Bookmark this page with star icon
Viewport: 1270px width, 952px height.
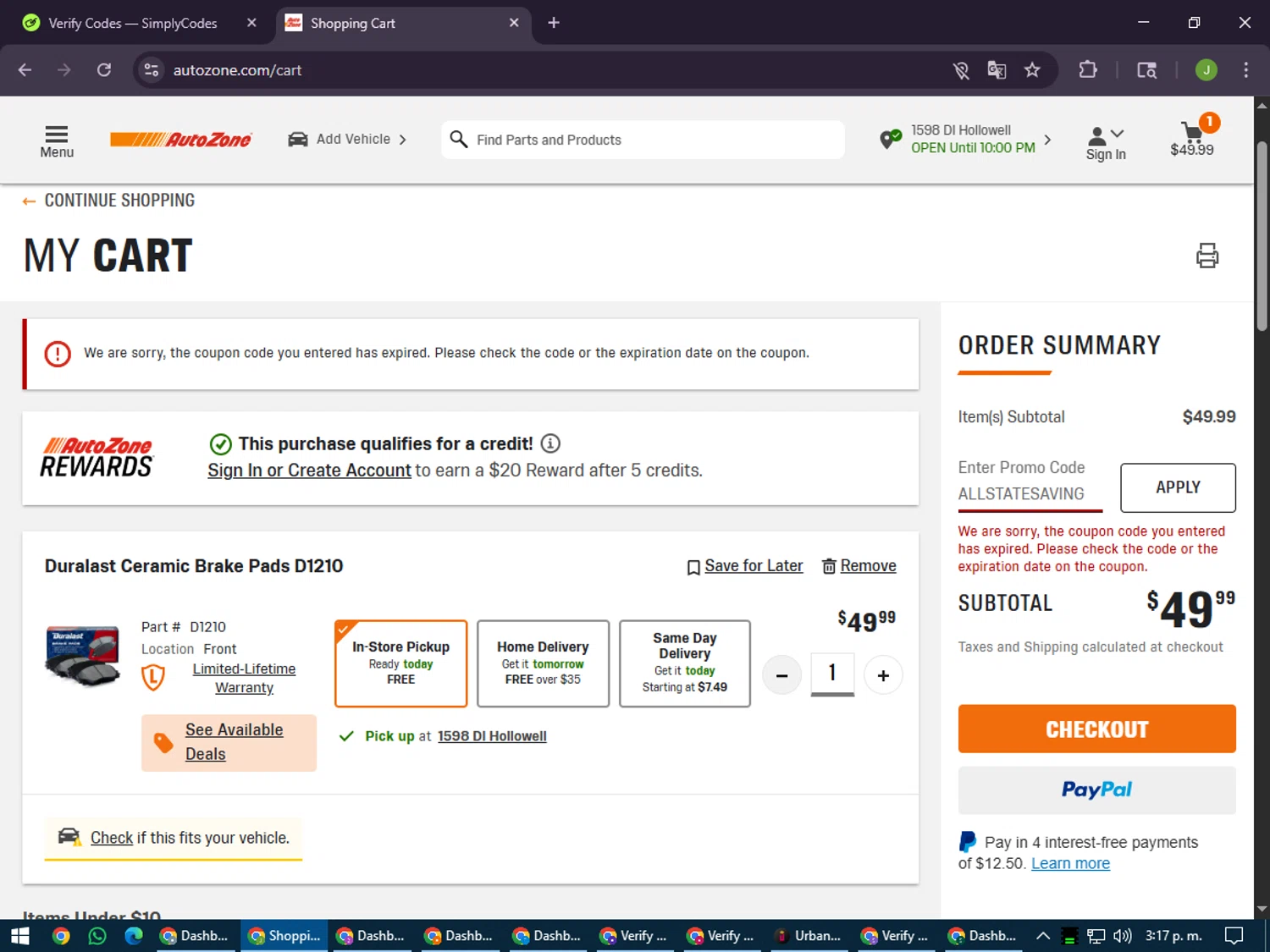coord(1032,70)
